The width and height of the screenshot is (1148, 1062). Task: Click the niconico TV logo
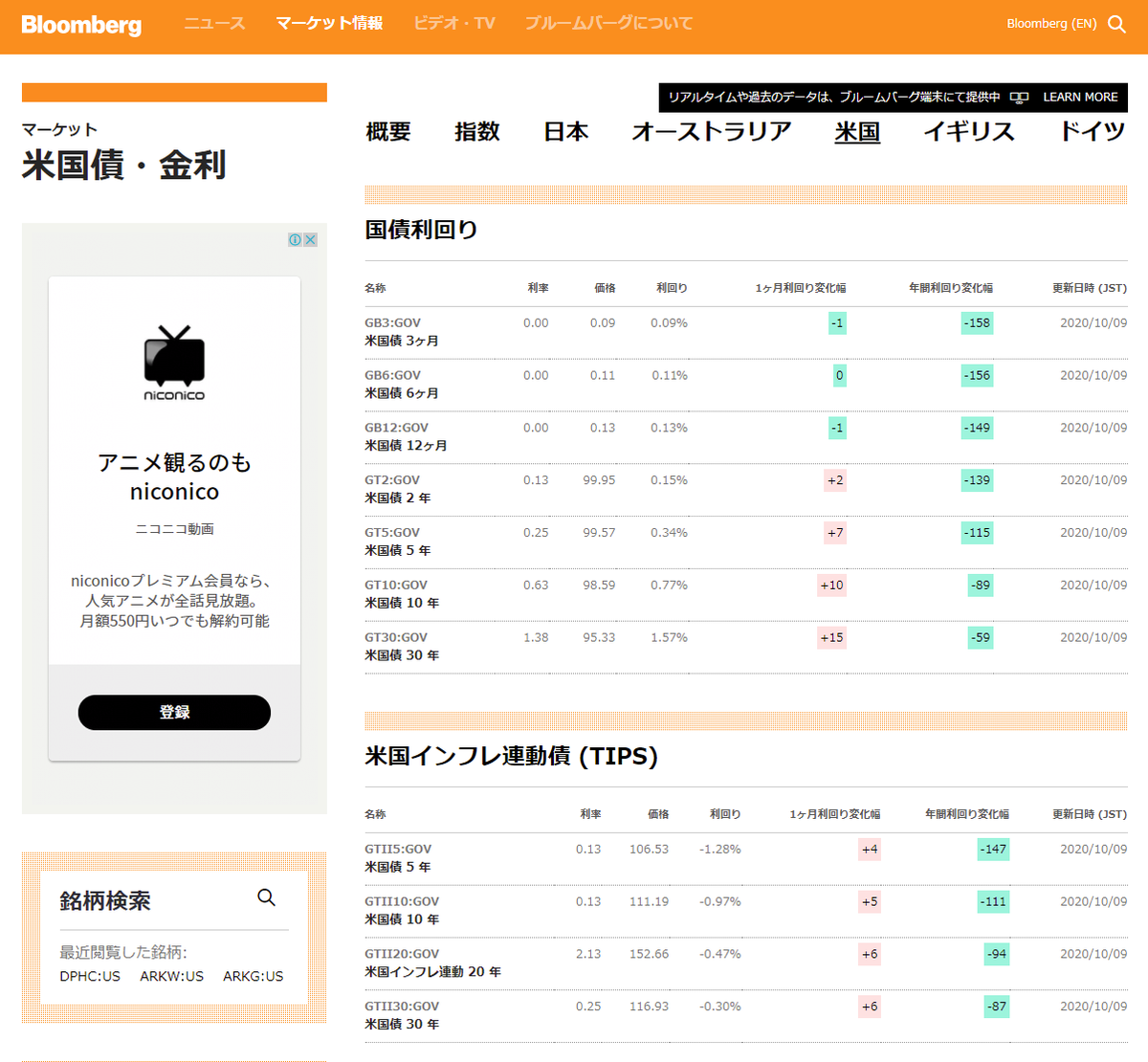(174, 363)
